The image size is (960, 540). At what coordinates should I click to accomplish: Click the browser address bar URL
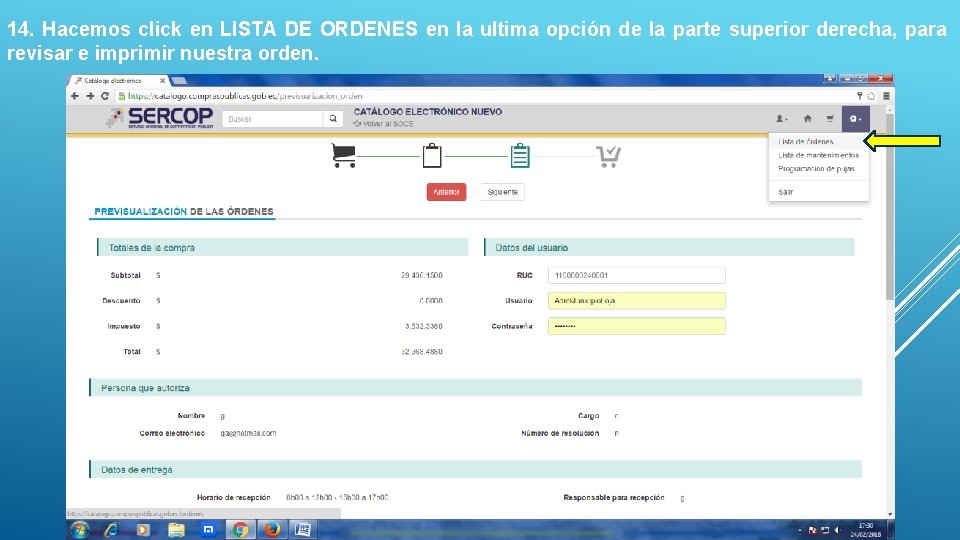(x=245, y=96)
